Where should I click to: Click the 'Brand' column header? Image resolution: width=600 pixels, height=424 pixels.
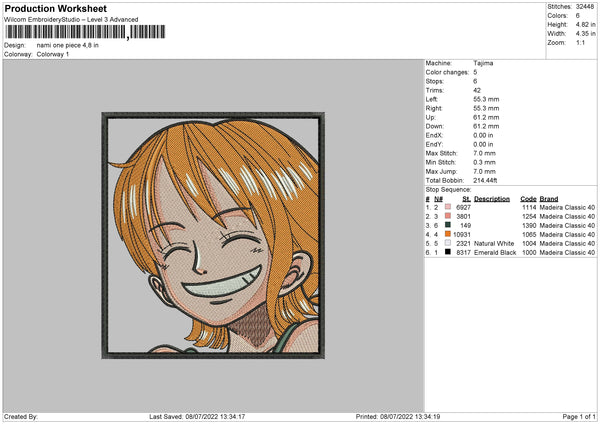click(549, 199)
